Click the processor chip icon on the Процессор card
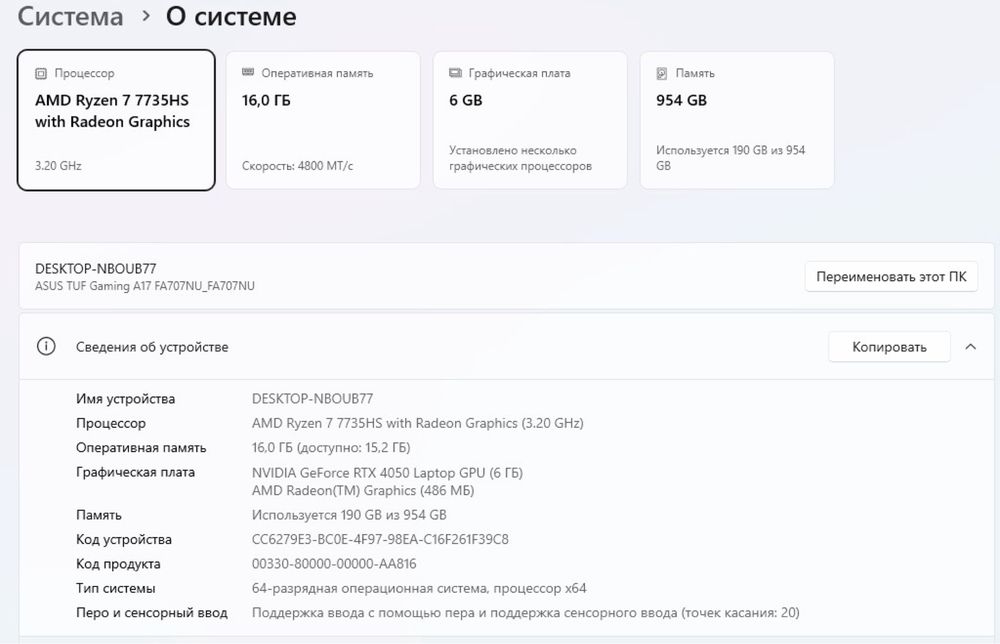The image size is (1000, 644). [x=41, y=73]
